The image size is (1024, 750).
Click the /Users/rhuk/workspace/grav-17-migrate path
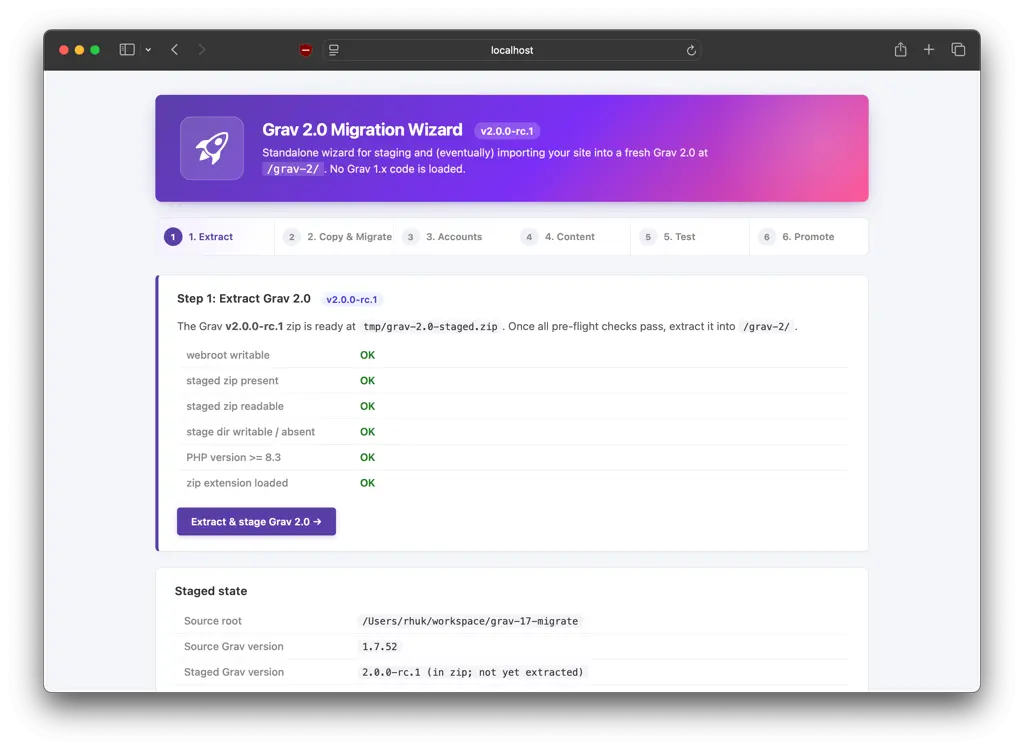(x=470, y=621)
